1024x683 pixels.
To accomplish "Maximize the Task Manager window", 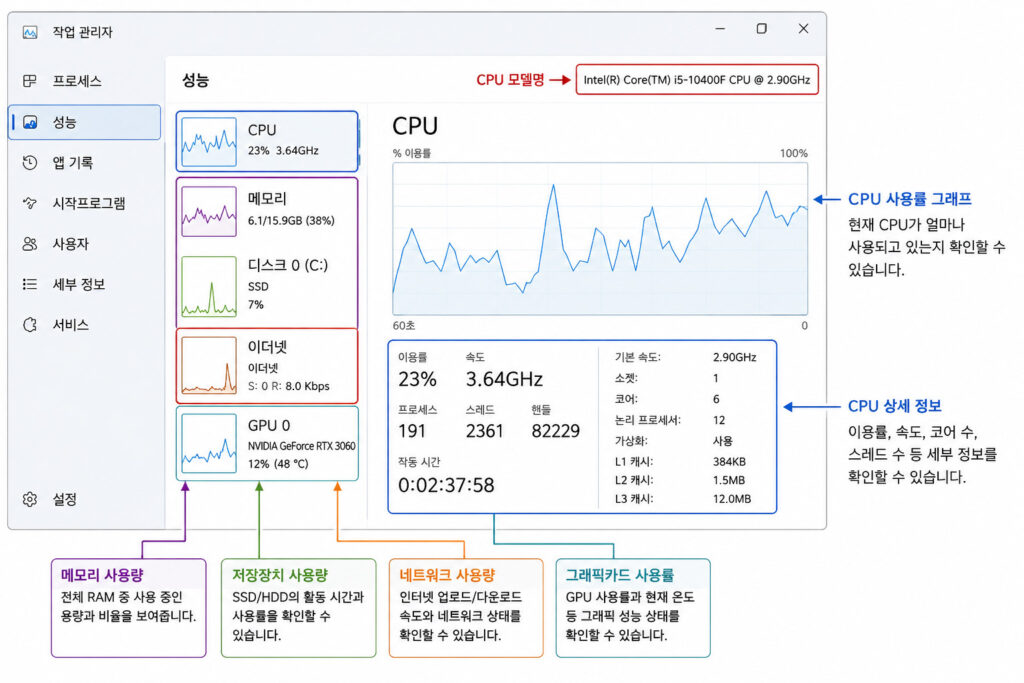I will (x=761, y=29).
